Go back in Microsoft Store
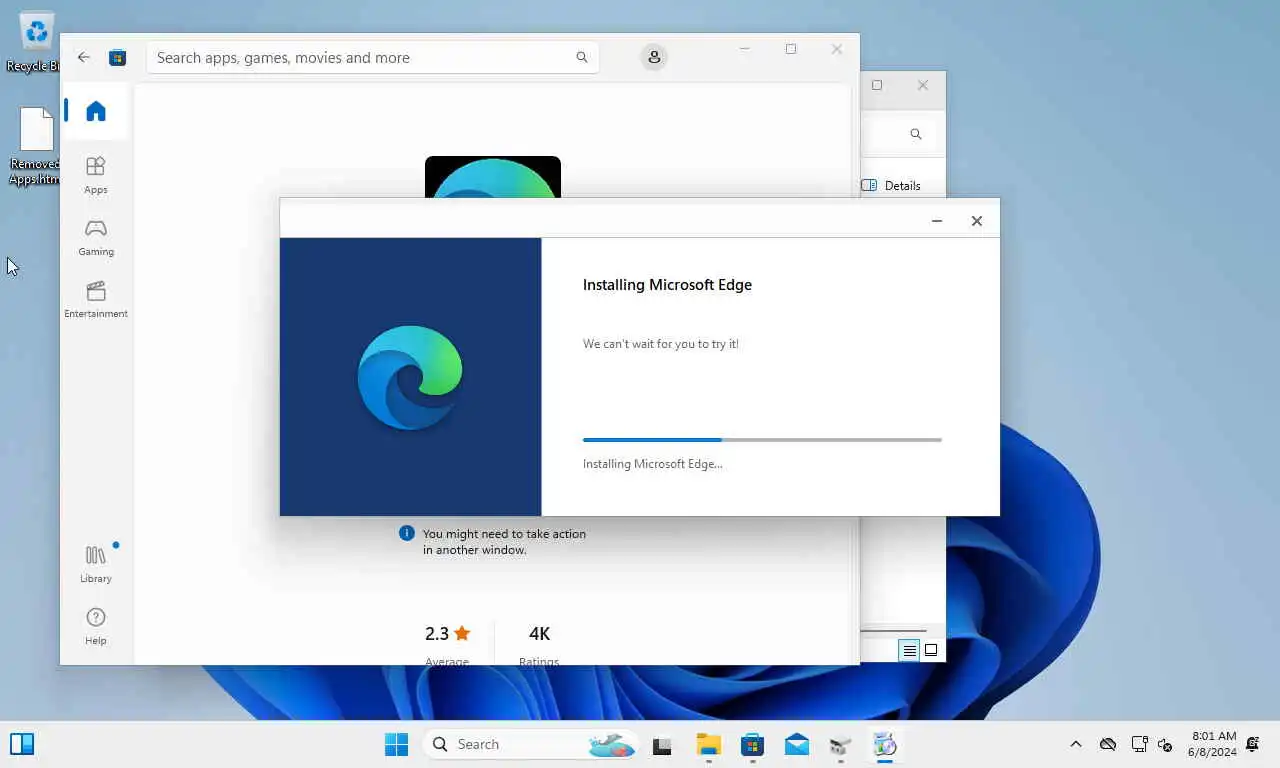 tap(84, 57)
